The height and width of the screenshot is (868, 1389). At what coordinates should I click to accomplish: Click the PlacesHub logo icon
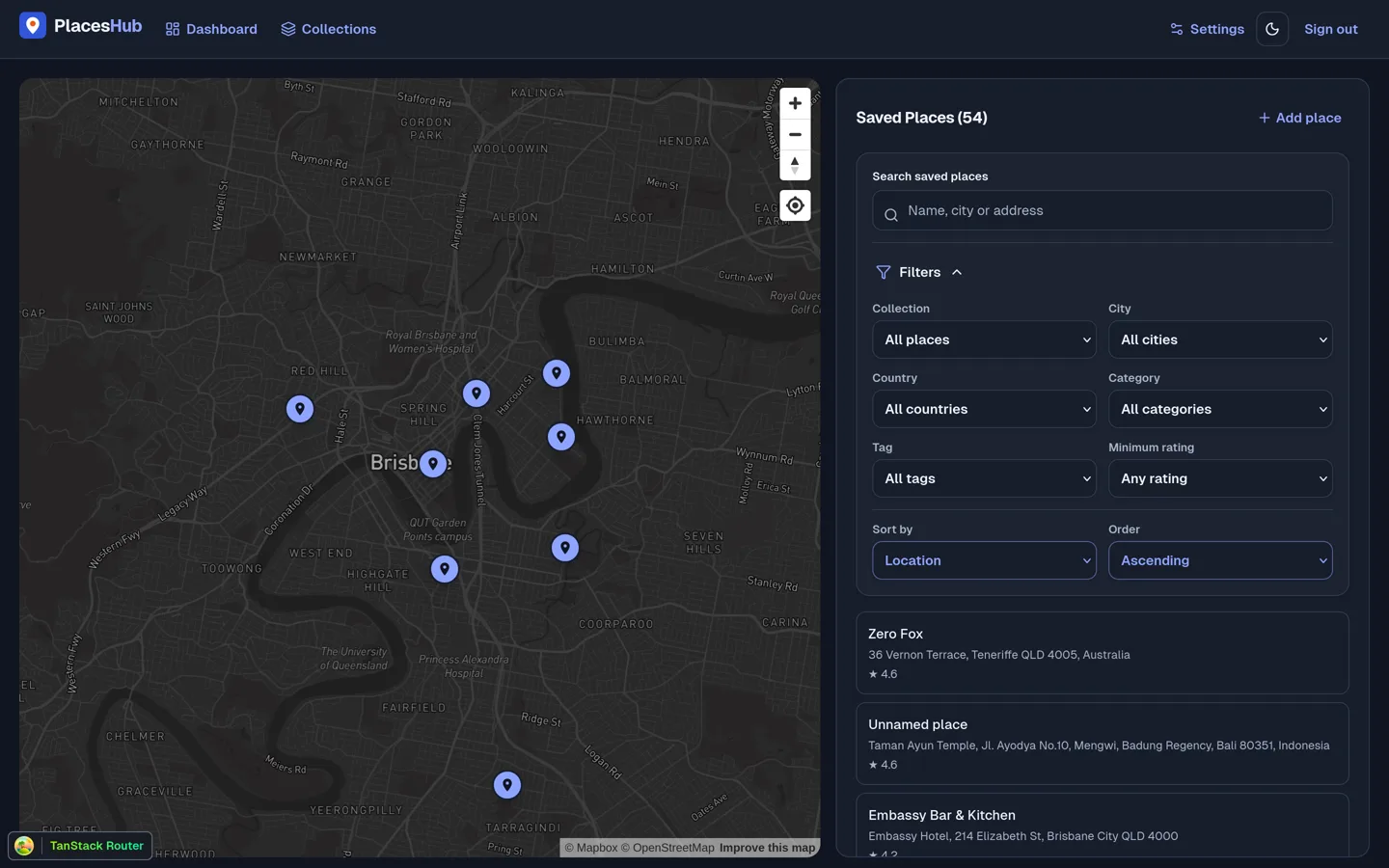(x=33, y=26)
